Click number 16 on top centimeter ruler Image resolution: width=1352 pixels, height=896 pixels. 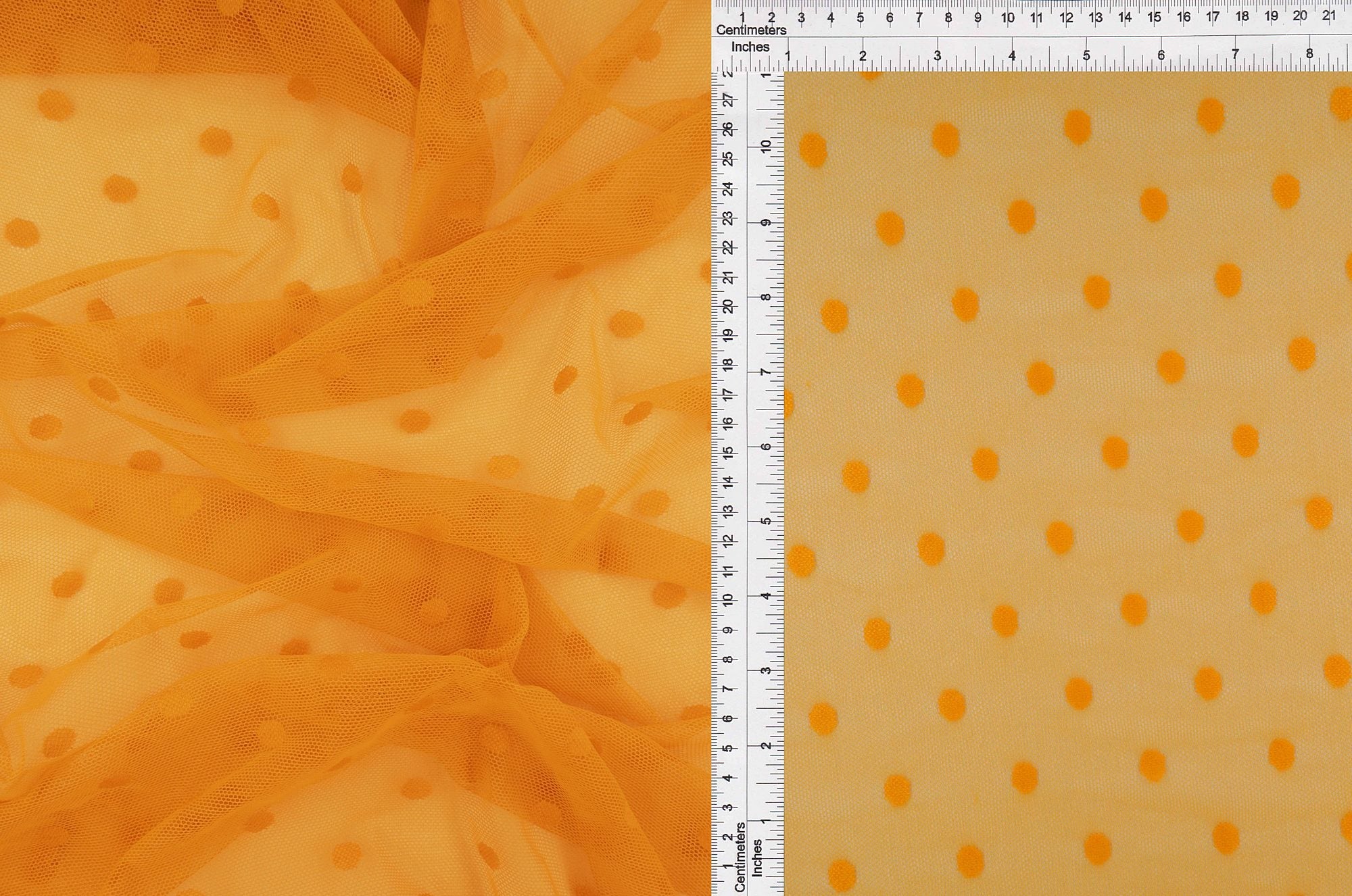tap(1183, 18)
